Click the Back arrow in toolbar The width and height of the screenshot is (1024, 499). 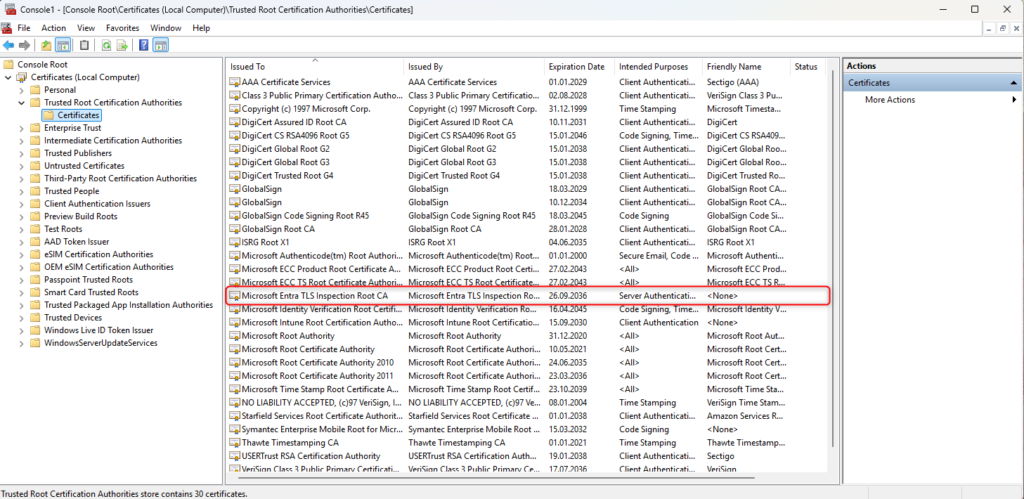(8, 45)
